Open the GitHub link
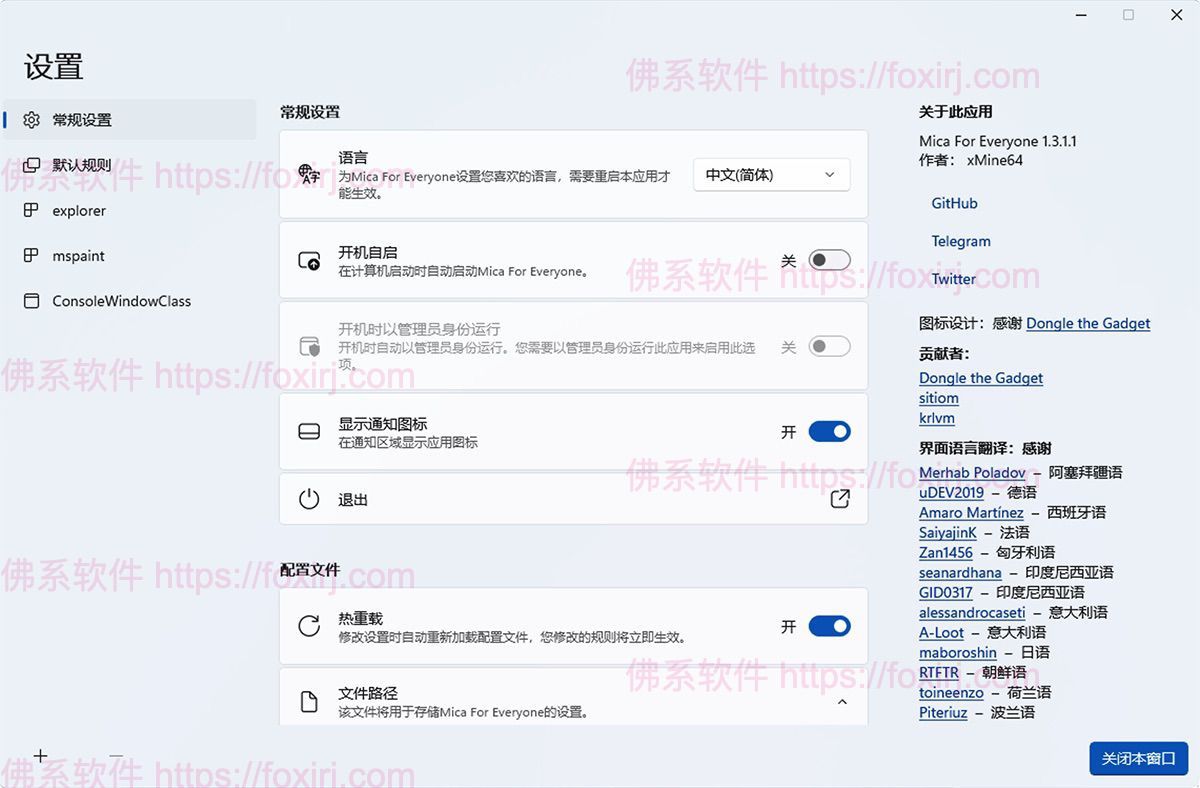 pyautogui.click(x=953, y=203)
